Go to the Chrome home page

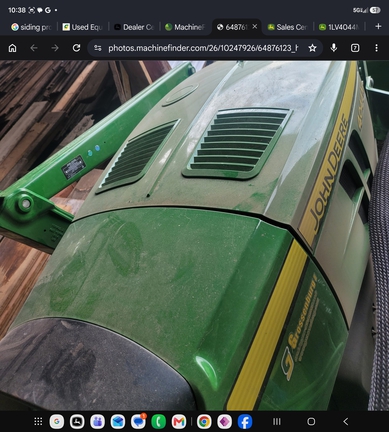click(x=12, y=48)
